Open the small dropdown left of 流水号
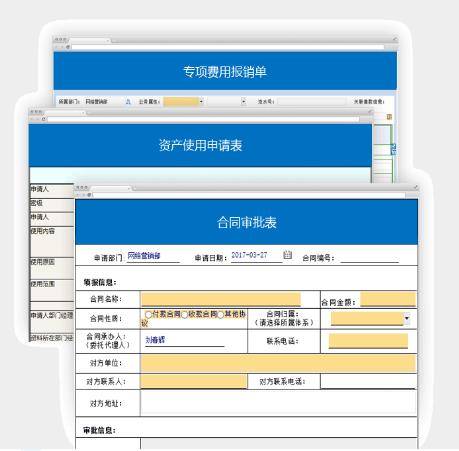This screenshot has width=459, height=451. pyautogui.click(x=244, y=101)
